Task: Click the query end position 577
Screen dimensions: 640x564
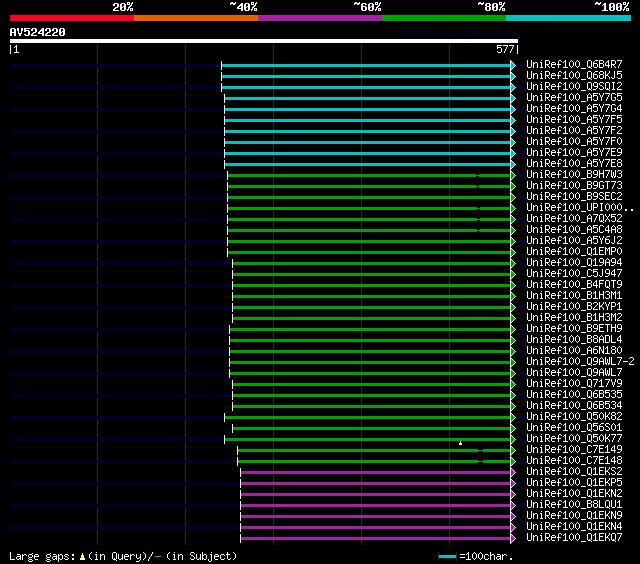Action: [505, 49]
